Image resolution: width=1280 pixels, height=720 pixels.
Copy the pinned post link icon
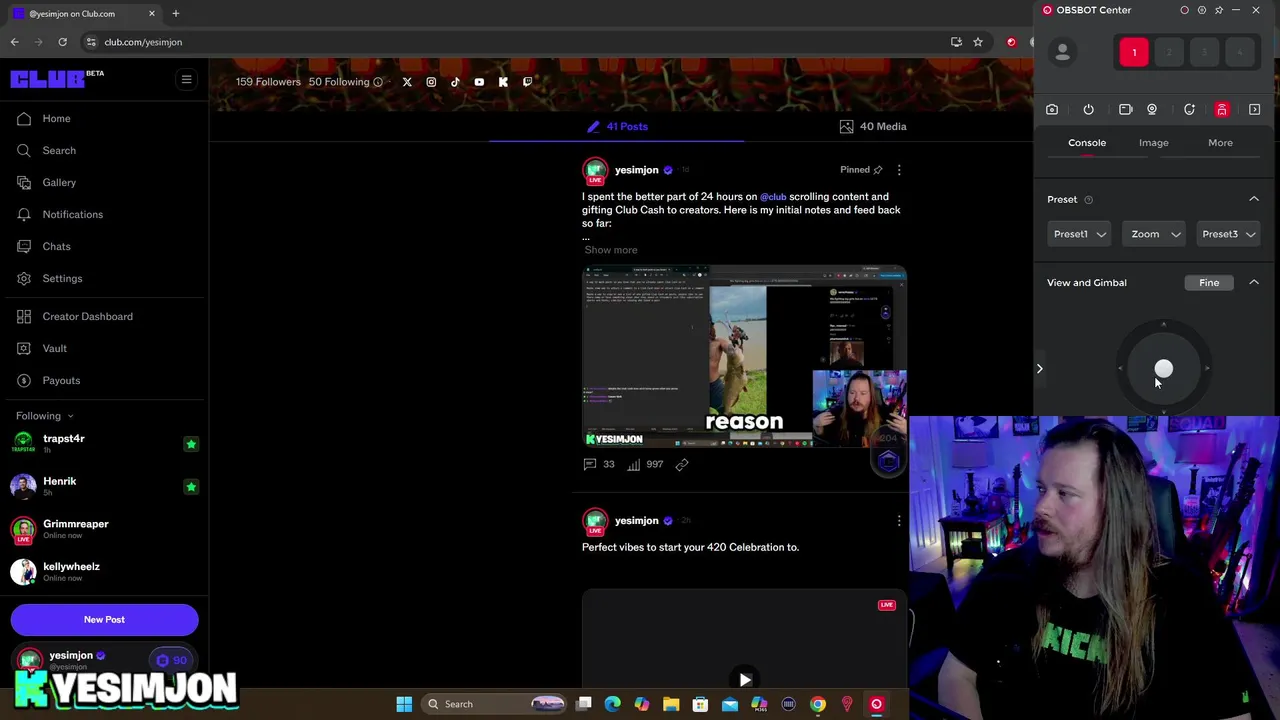point(682,464)
